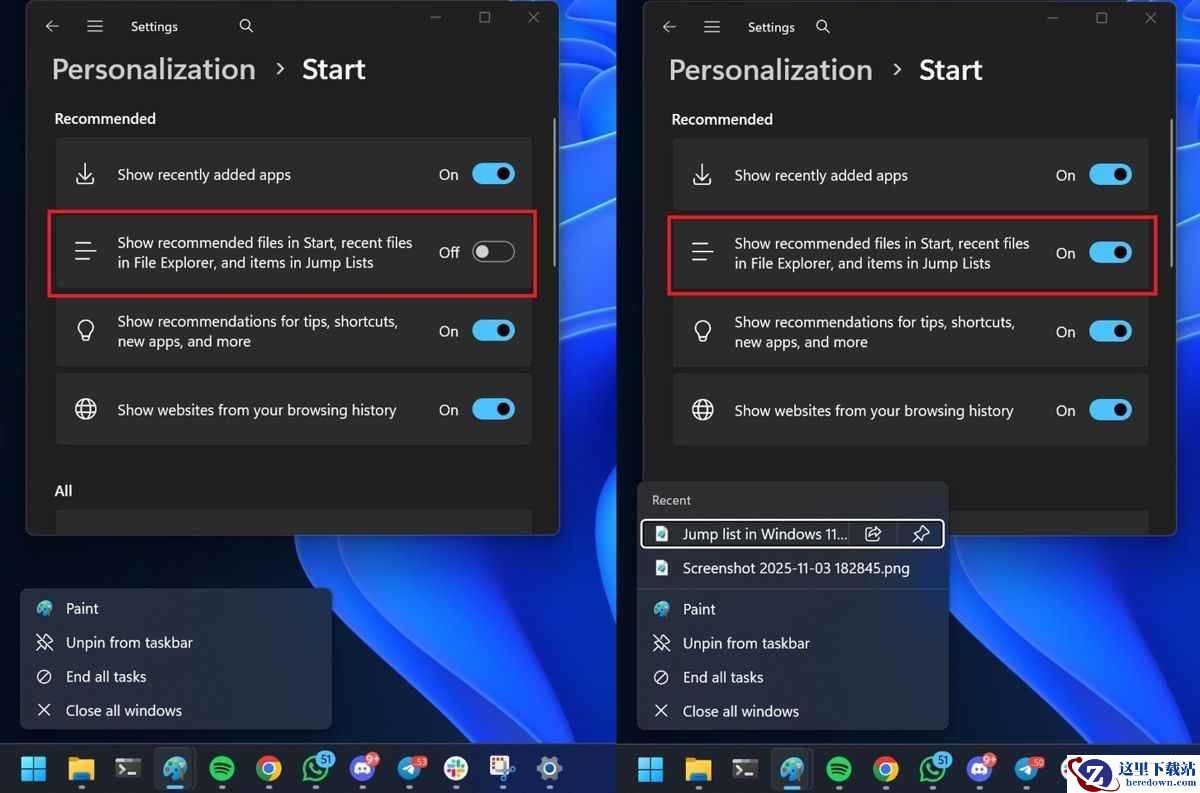The image size is (1200, 793).
Task: Click Close all windows in the menu with Recent files
Action: (740, 711)
